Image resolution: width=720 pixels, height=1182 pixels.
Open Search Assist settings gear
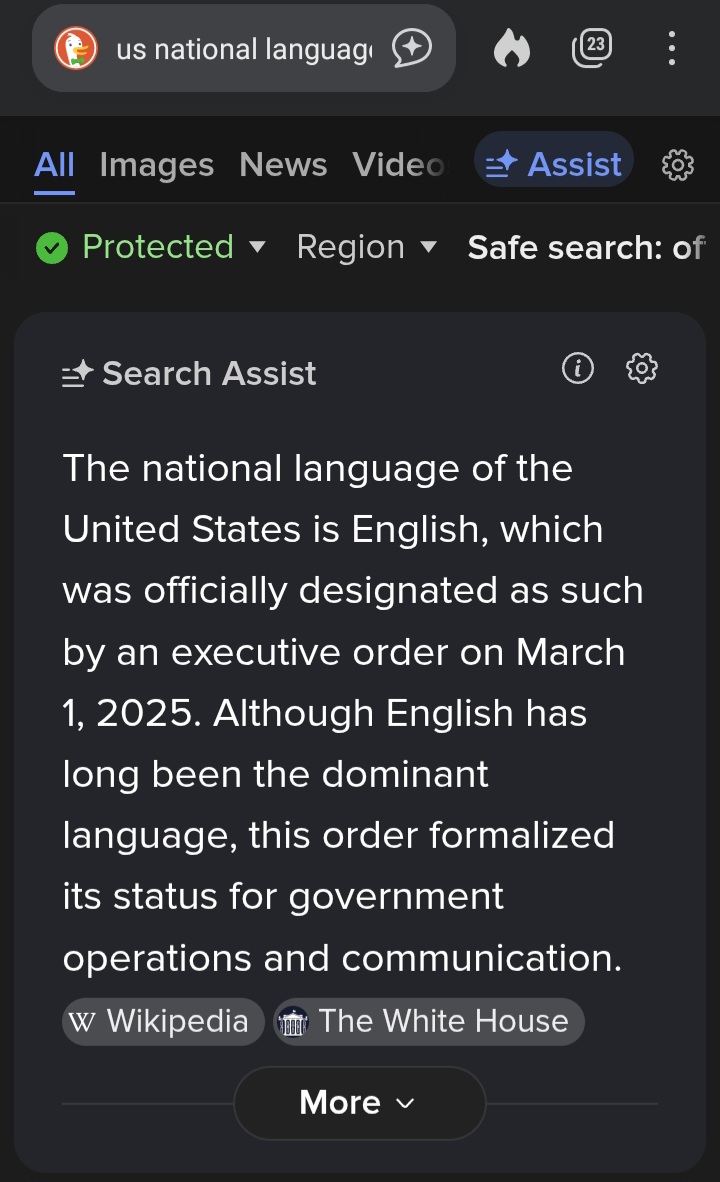click(641, 369)
